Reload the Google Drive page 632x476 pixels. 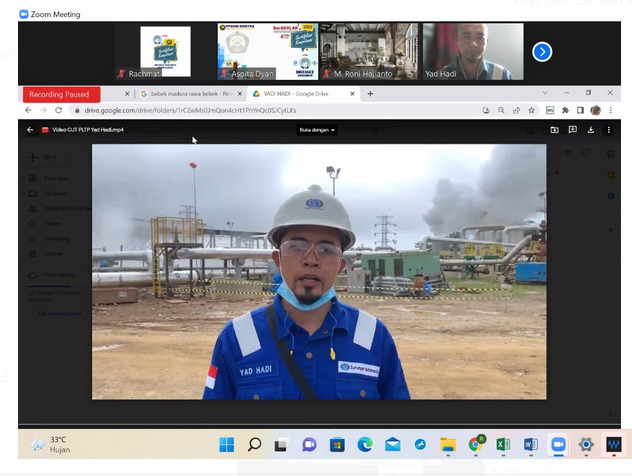(58, 110)
